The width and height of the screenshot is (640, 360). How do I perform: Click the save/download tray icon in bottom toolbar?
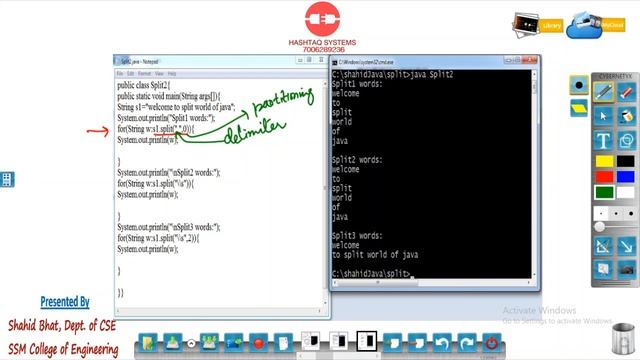tap(173, 343)
